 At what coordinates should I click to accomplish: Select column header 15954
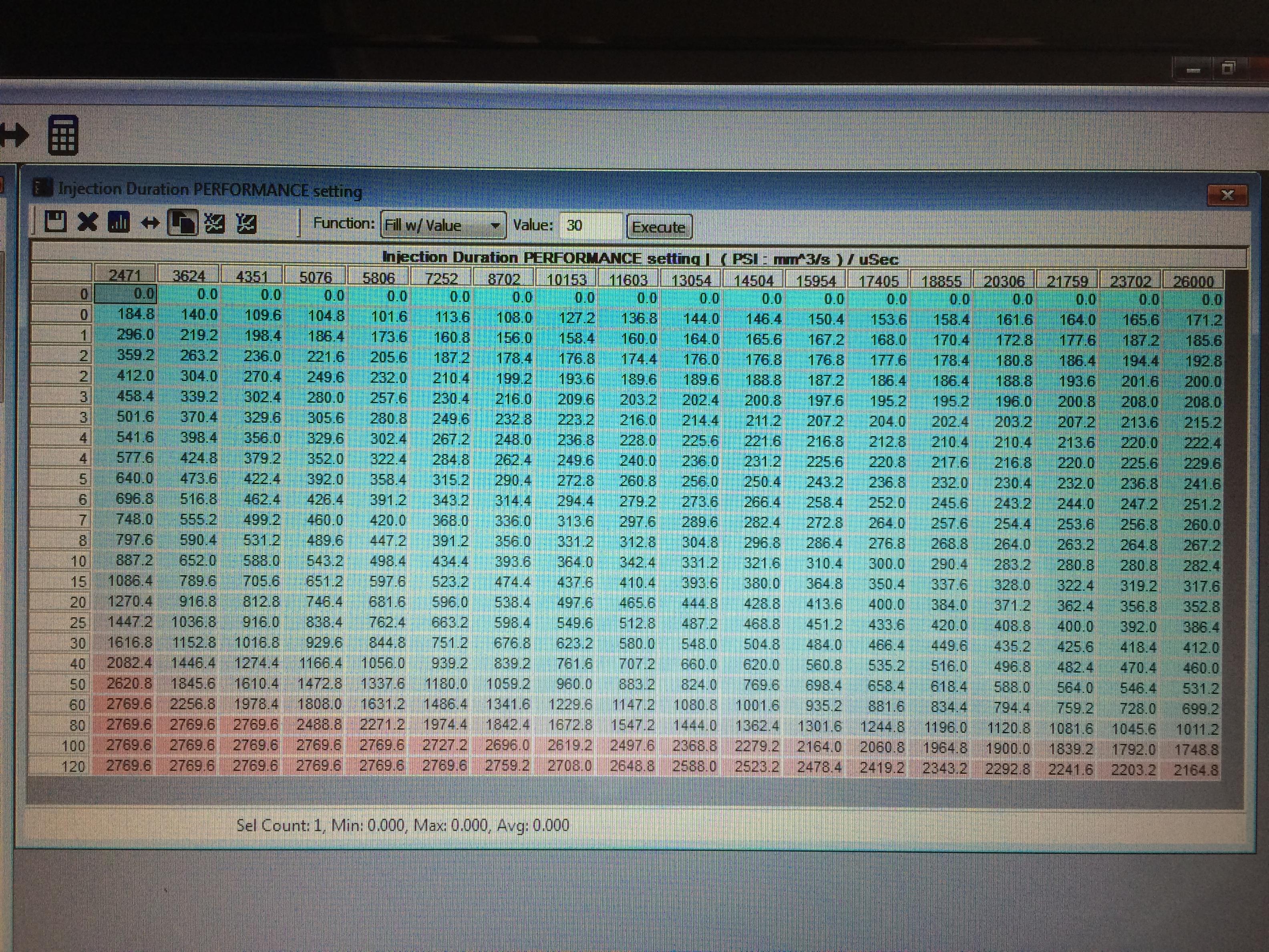(x=817, y=281)
